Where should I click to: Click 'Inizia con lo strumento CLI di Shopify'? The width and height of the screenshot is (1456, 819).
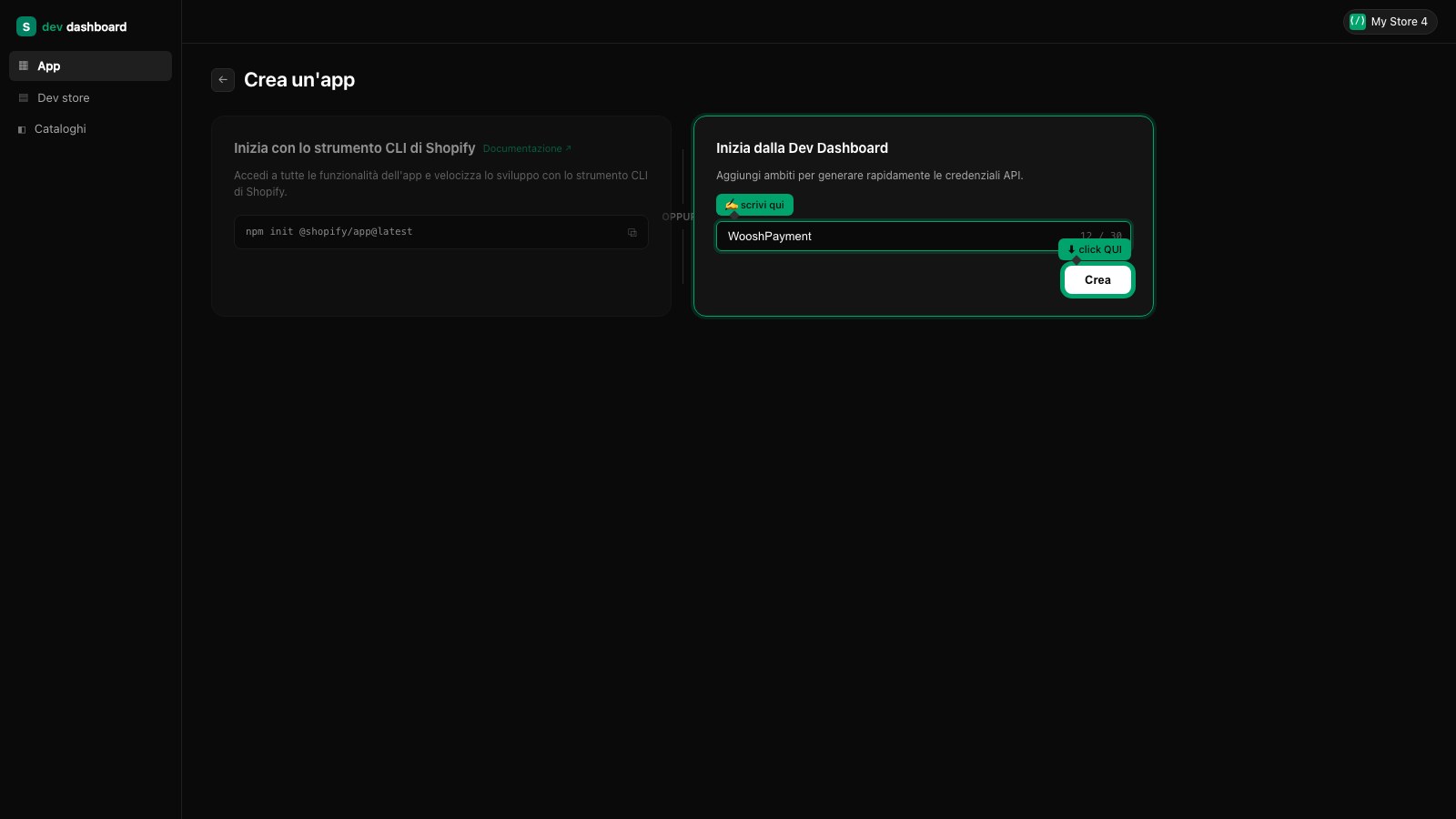point(355,148)
